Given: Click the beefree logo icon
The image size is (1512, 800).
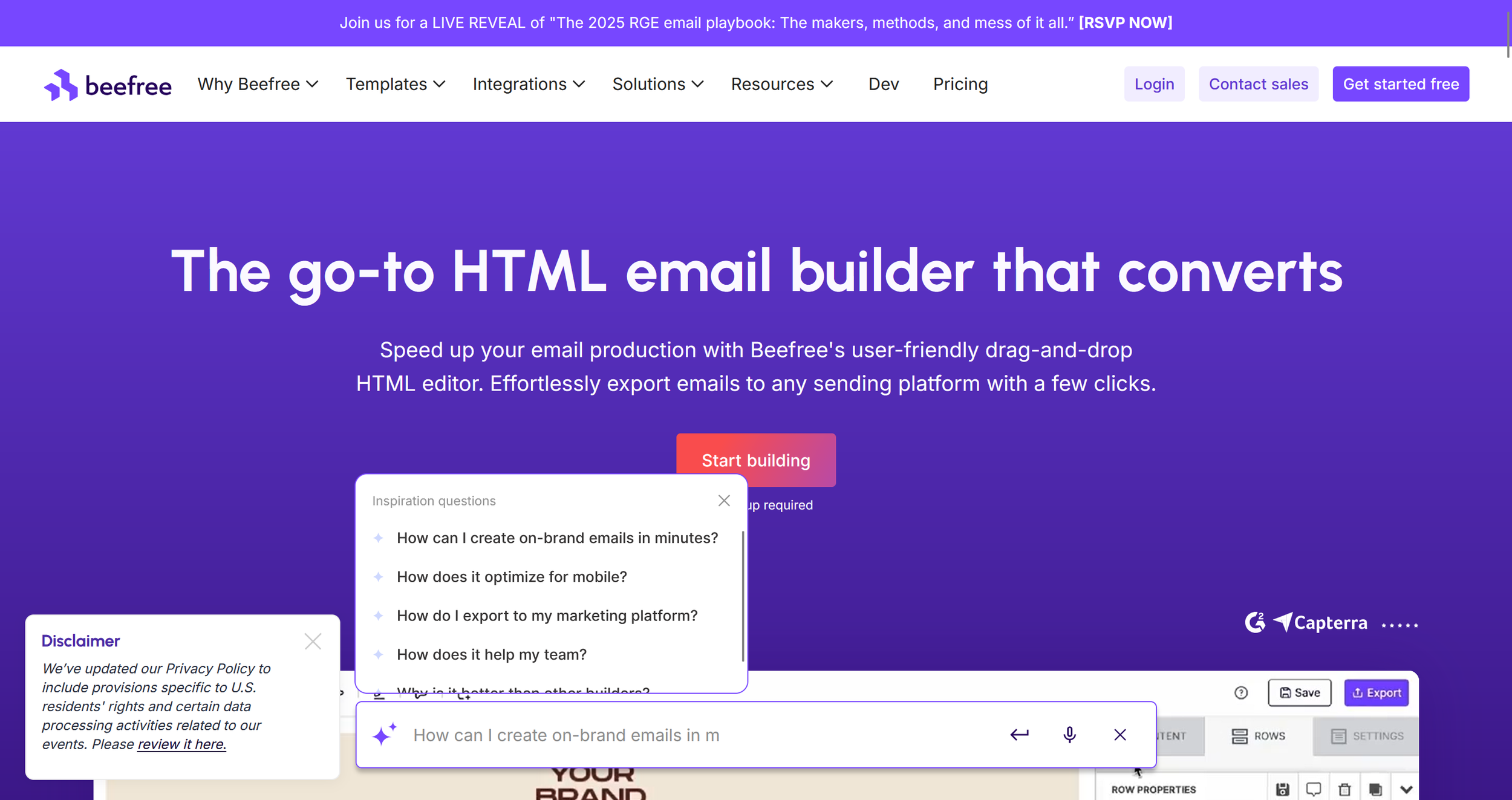Looking at the screenshot, I should (x=61, y=85).
